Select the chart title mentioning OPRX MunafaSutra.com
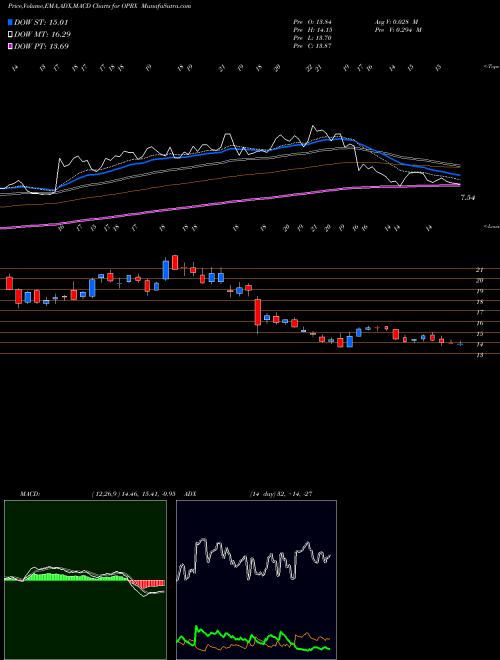This screenshot has width=500, height=660. 99,6
